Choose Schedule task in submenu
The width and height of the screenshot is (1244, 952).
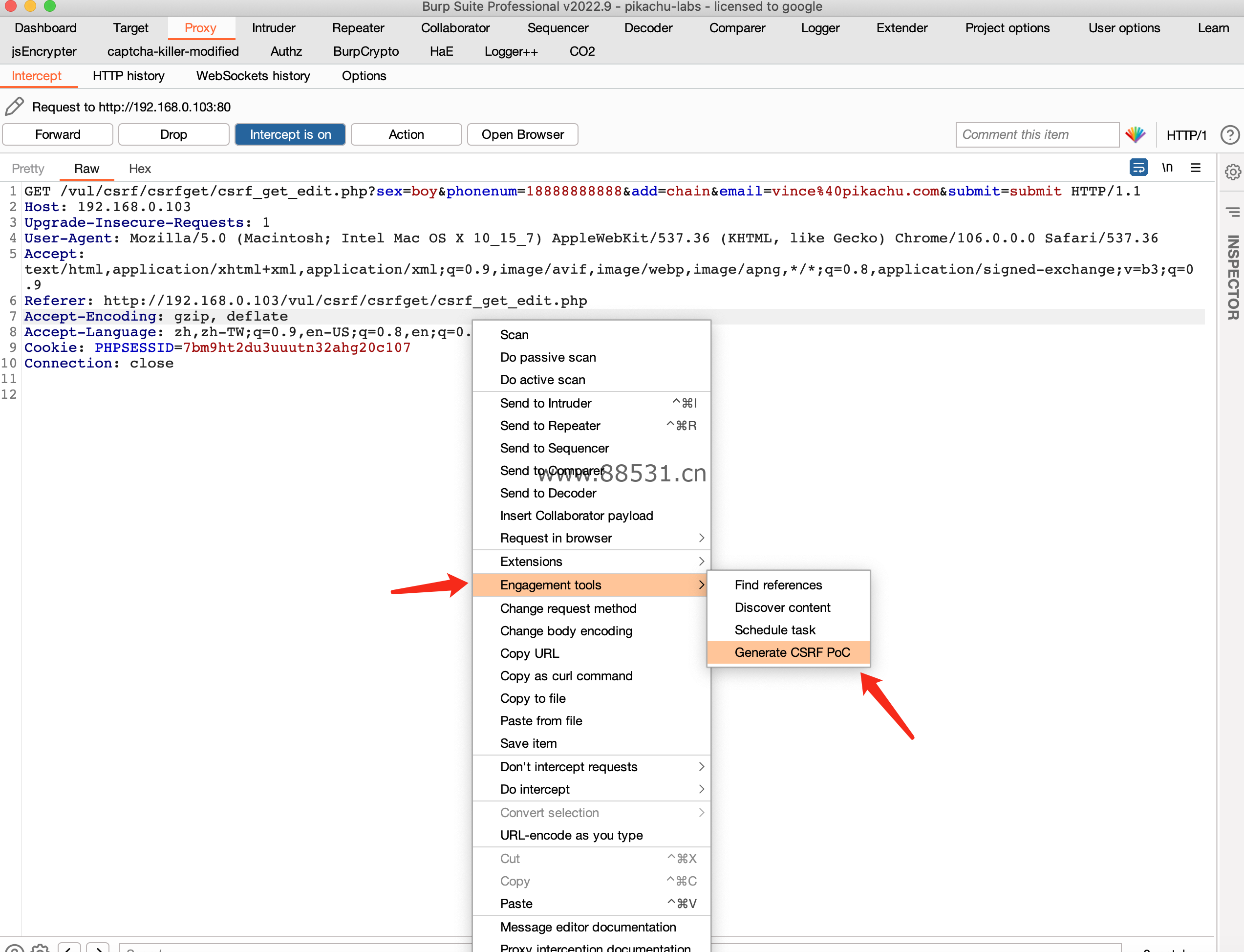[789, 629]
